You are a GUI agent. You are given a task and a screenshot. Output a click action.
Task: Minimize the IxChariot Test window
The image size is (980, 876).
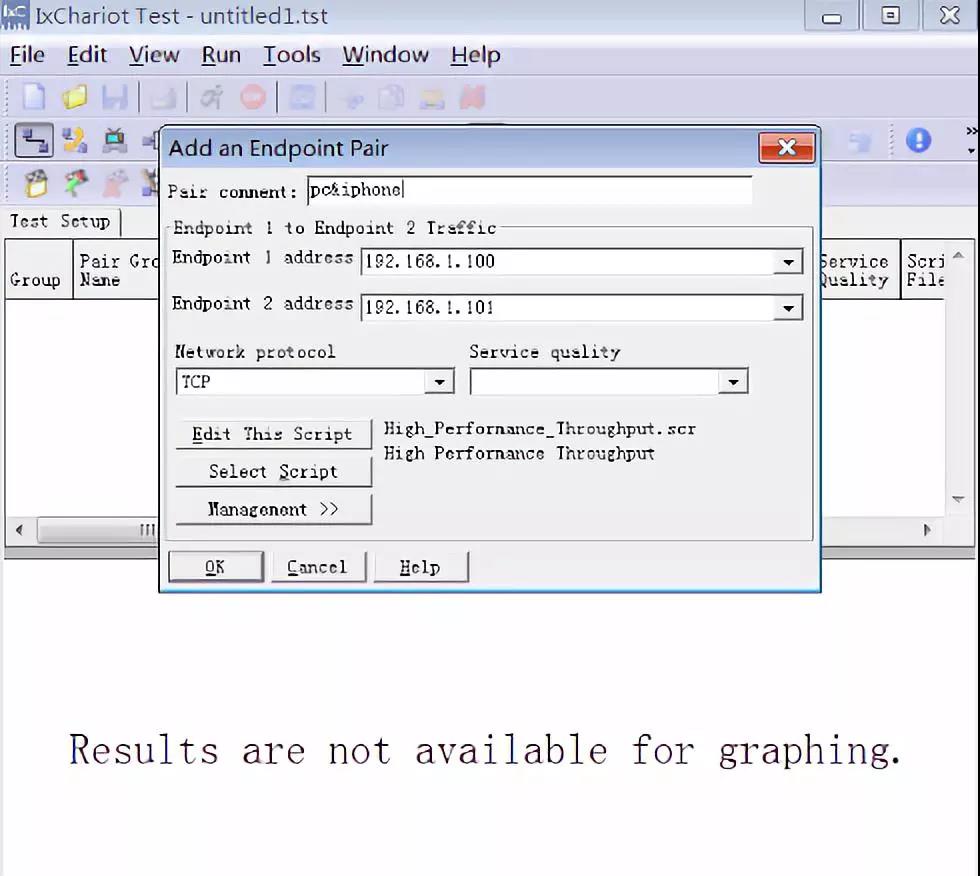click(831, 16)
